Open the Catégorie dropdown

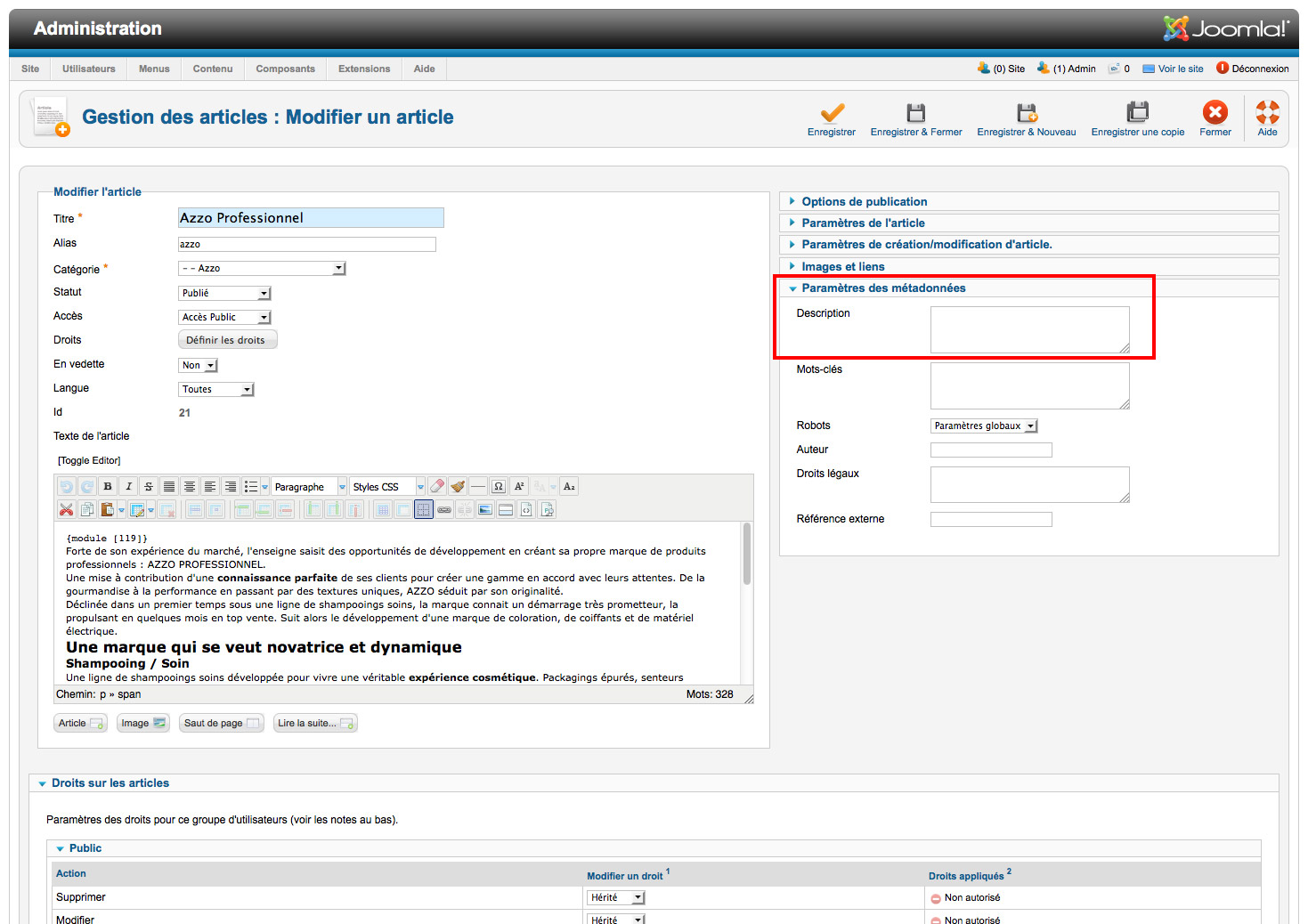click(x=262, y=268)
